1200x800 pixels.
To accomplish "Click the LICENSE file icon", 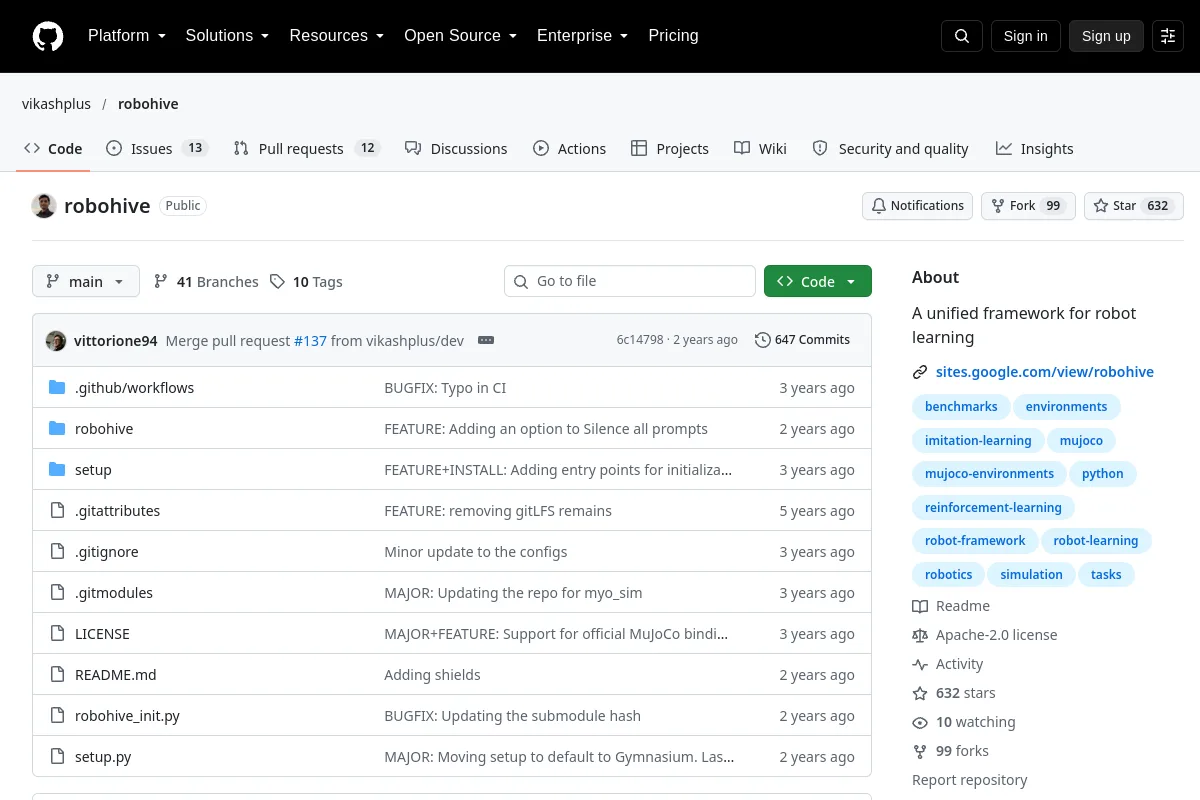I will [57, 633].
